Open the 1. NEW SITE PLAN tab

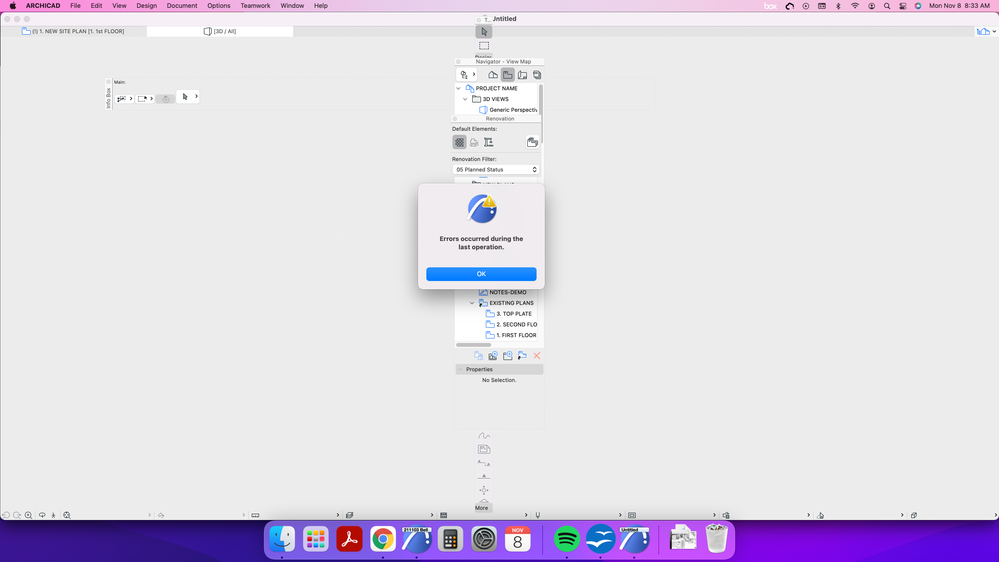(x=73, y=31)
